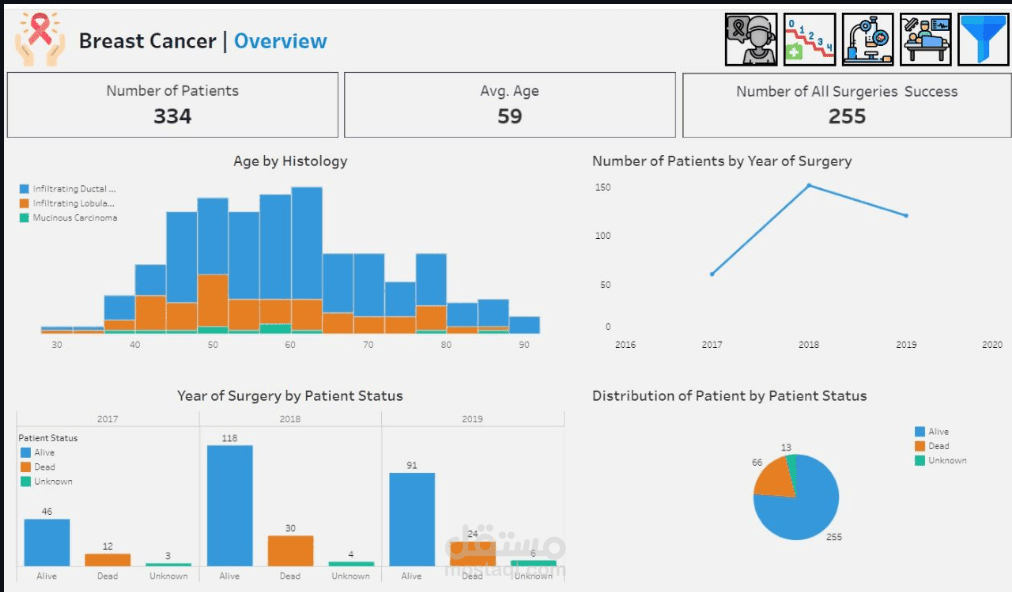Viewport: 1012px width, 592px height.
Task: Select the 2017 header in surgery chart
Action: [107, 418]
